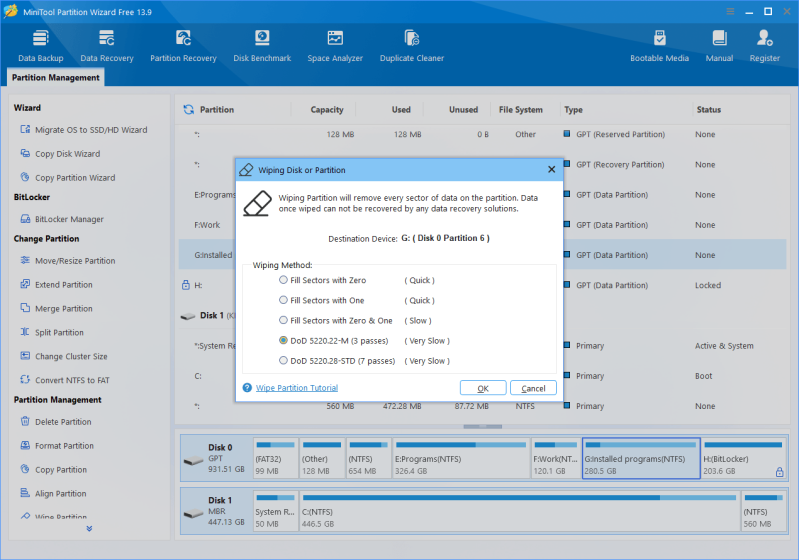Select the Disk 0 GPT header in disk map
The height and width of the screenshot is (560, 799).
point(216,458)
